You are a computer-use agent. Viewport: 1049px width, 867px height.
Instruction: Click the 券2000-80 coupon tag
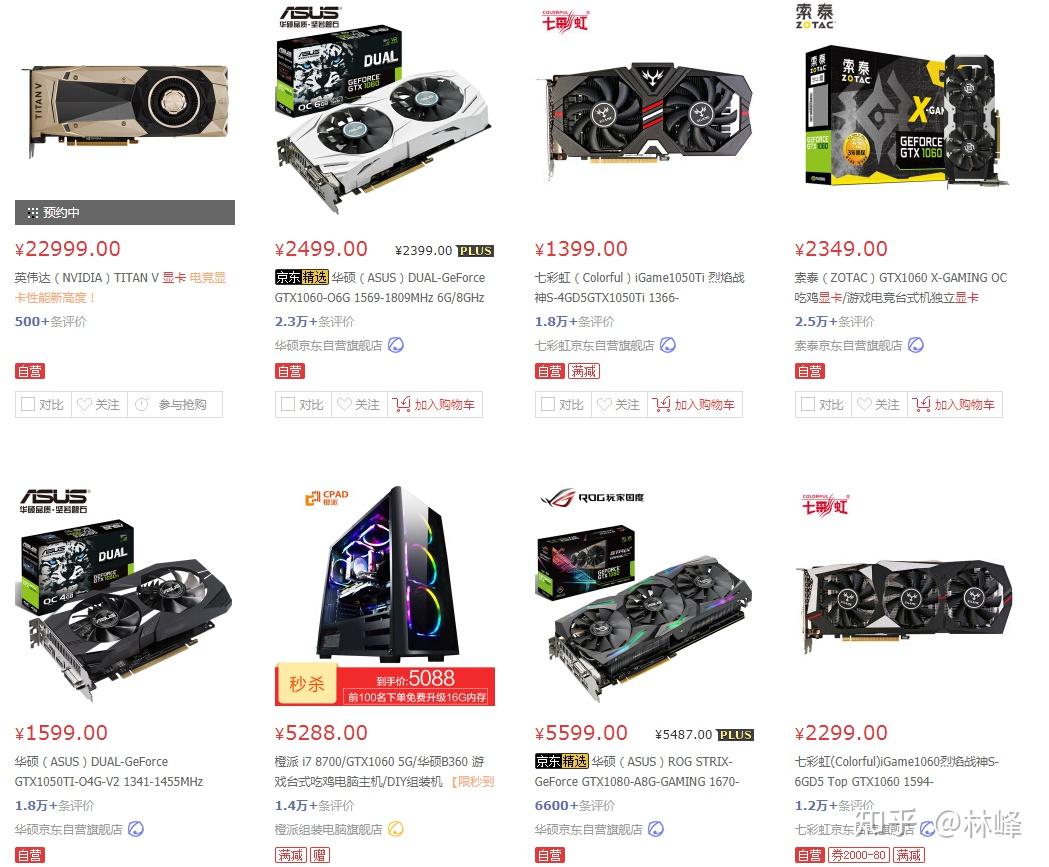point(859,855)
